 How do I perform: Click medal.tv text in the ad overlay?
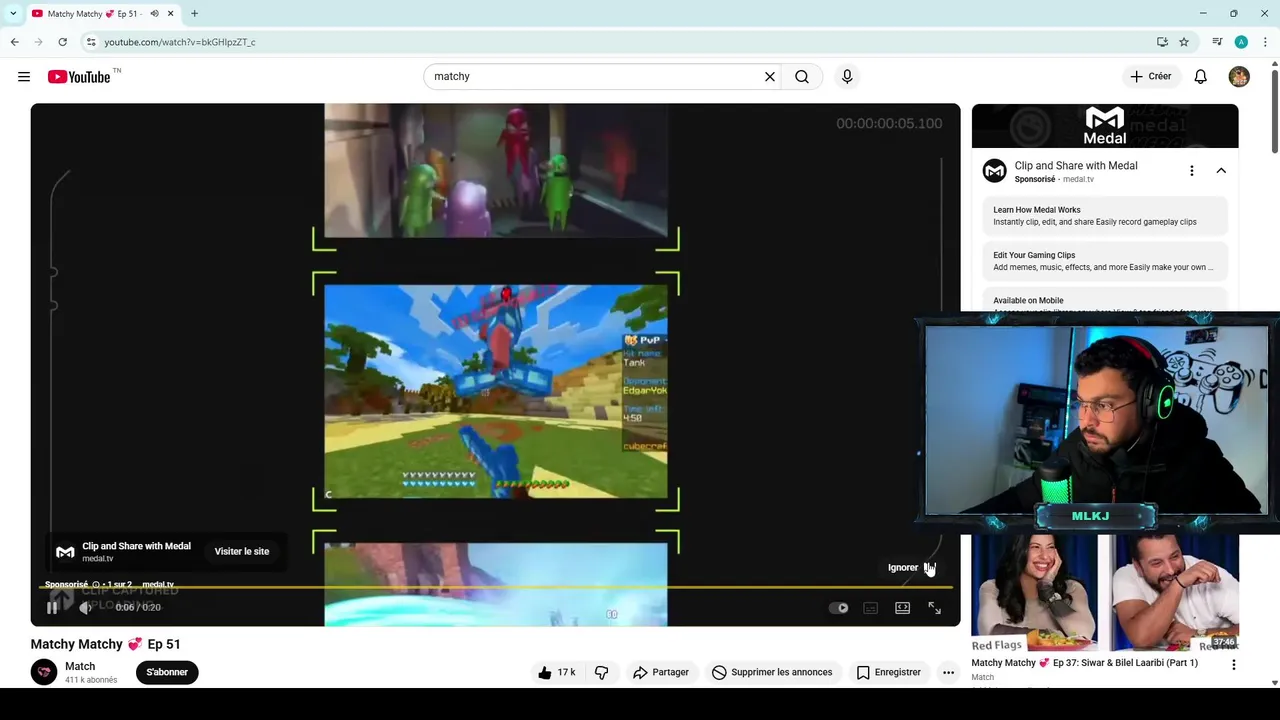click(97, 558)
